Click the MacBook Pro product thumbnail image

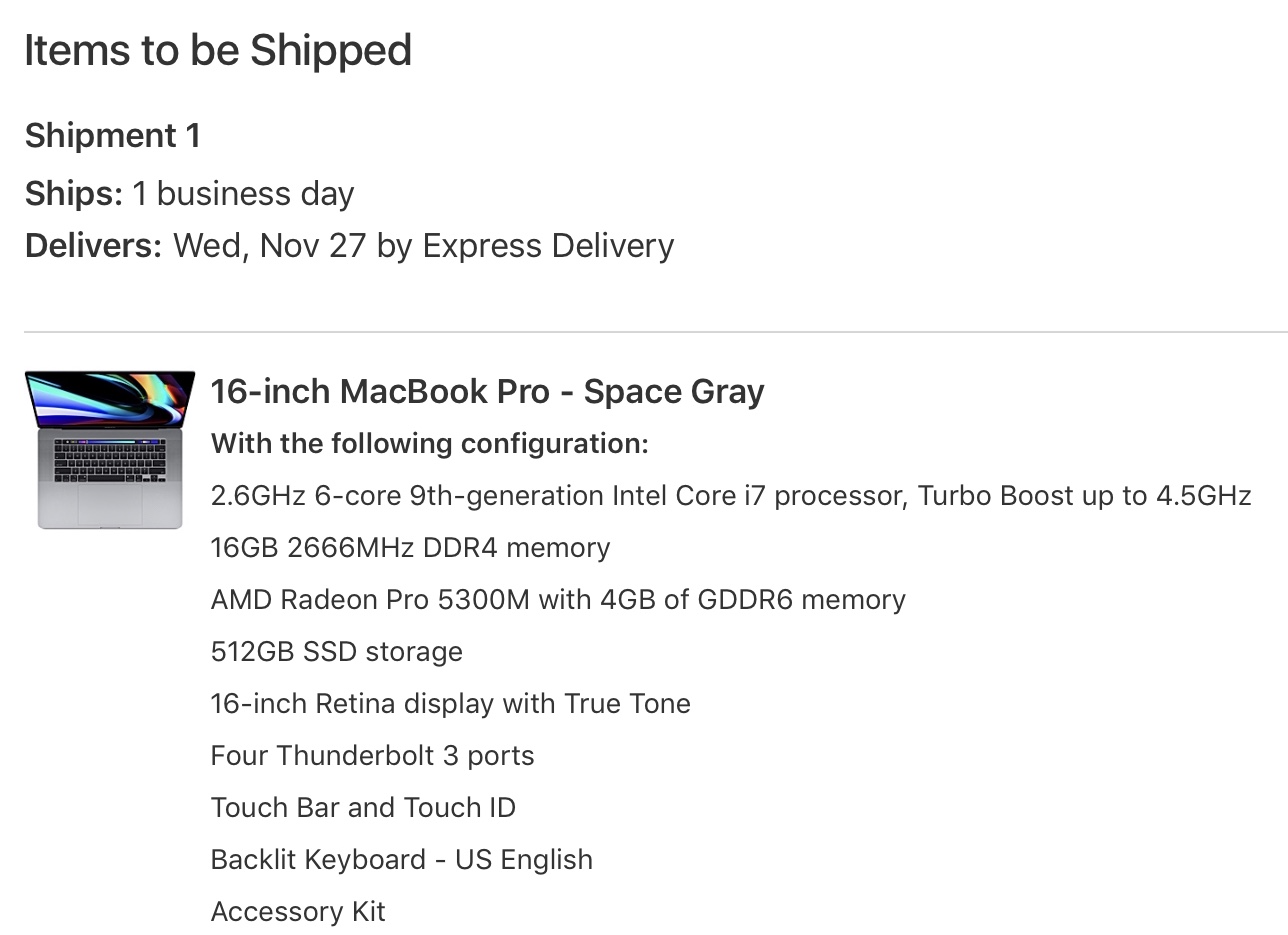pyautogui.click(x=110, y=450)
